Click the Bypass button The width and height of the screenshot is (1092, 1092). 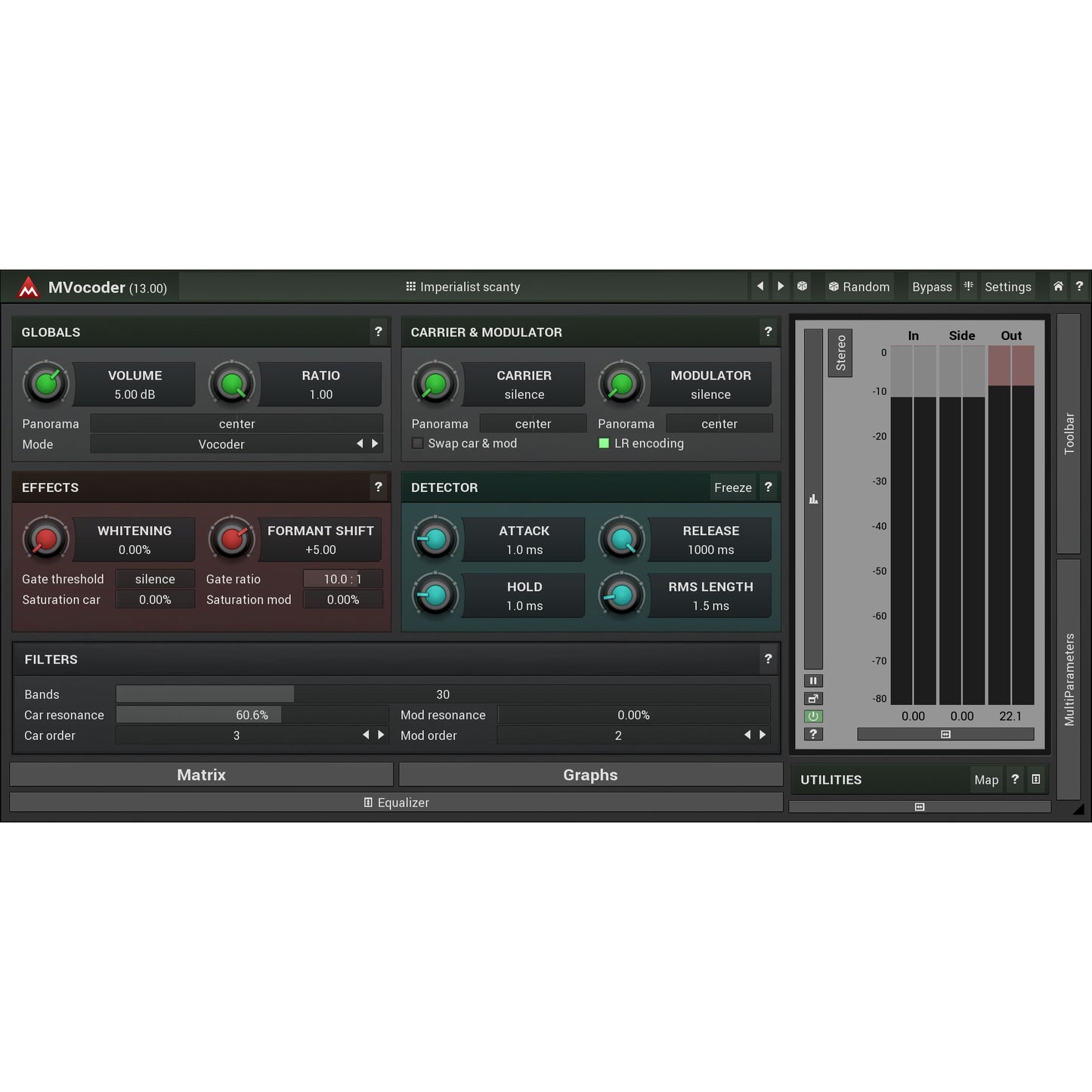tap(932, 286)
